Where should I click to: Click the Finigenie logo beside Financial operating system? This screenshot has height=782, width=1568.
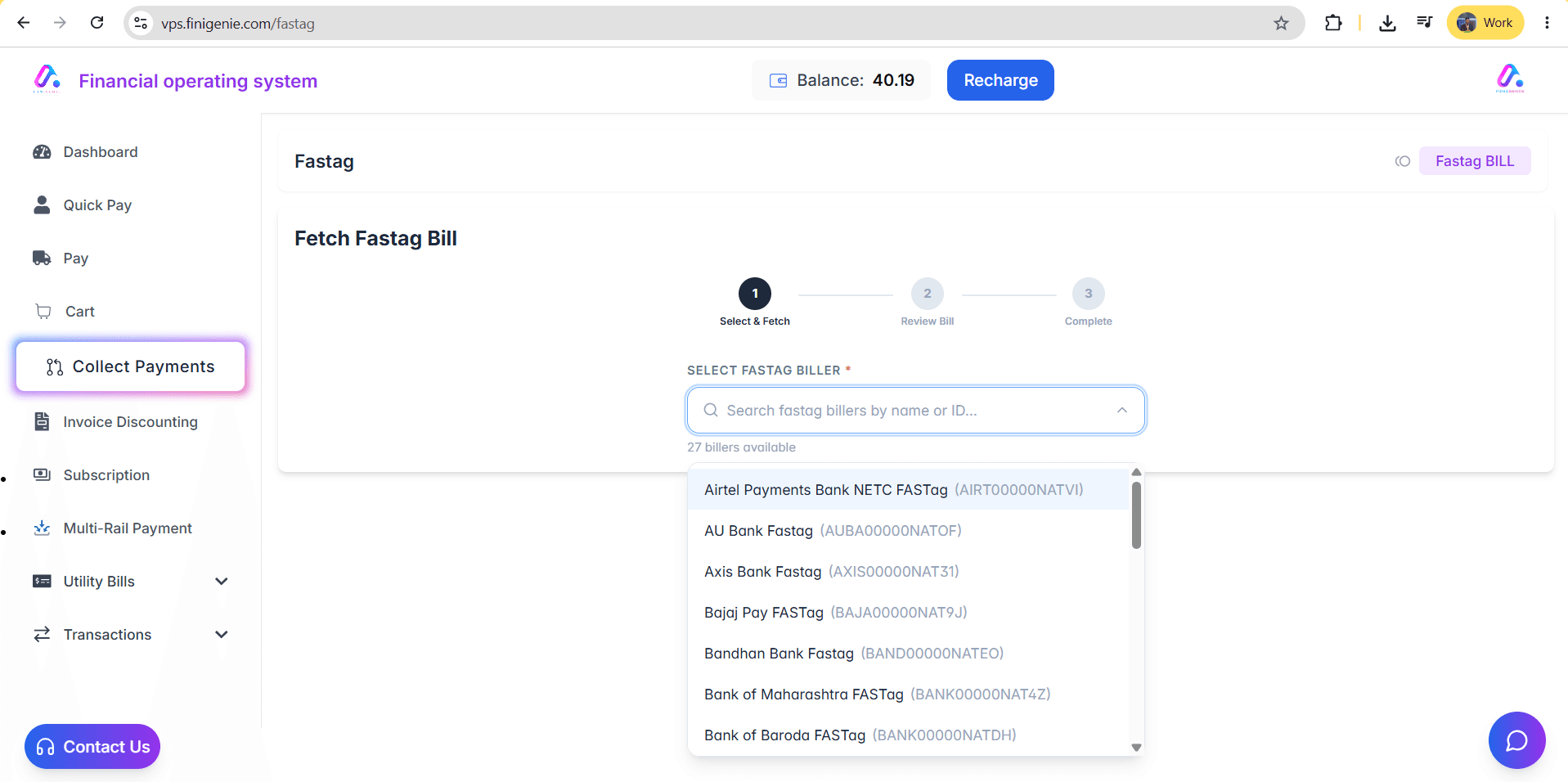click(47, 79)
